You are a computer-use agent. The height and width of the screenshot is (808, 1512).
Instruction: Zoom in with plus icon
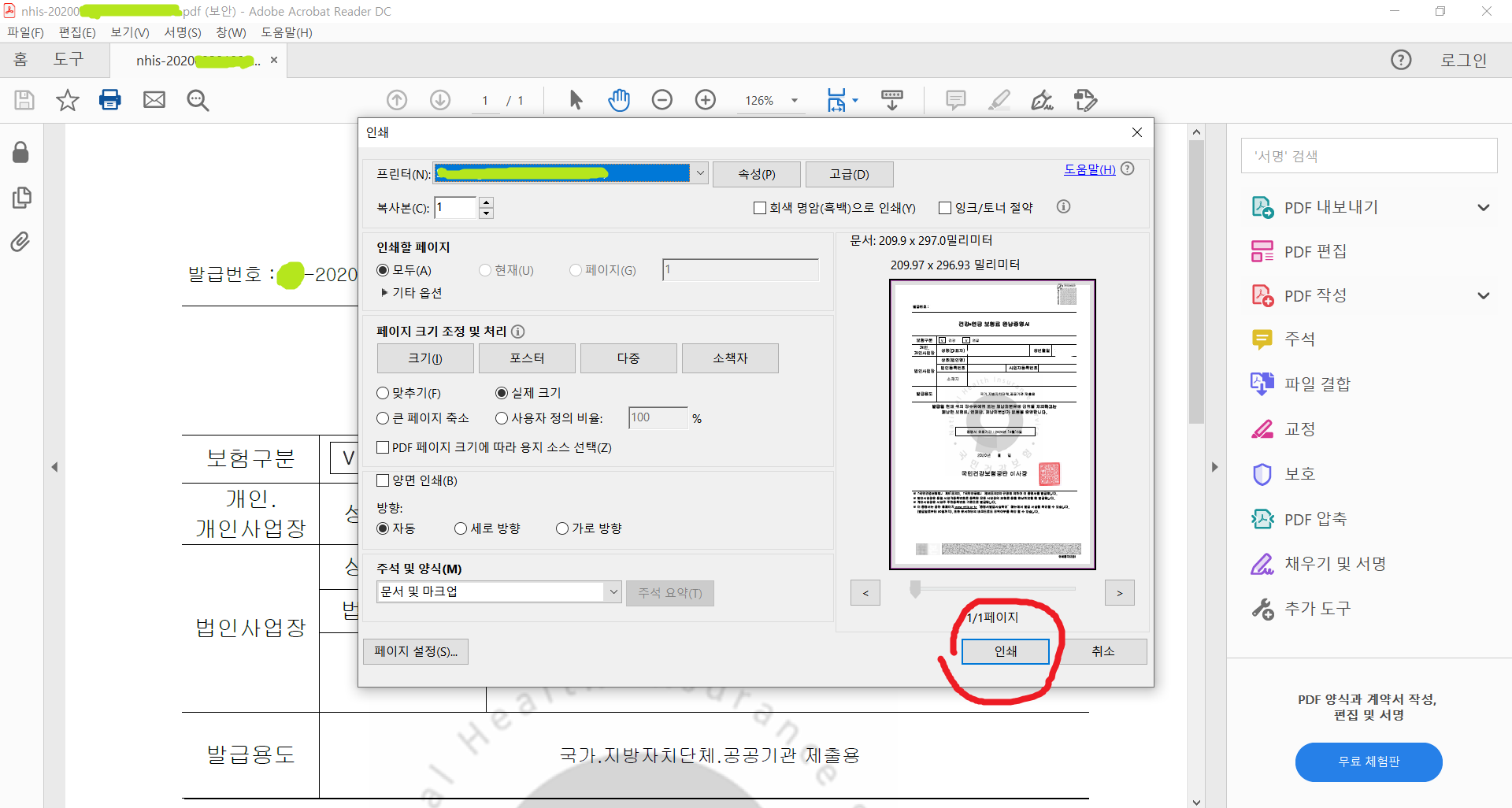point(706,100)
